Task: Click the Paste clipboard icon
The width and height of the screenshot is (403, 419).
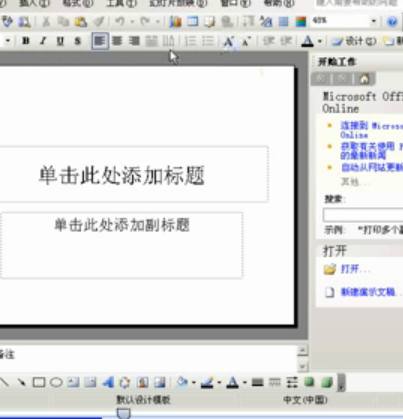Action: click(80, 22)
